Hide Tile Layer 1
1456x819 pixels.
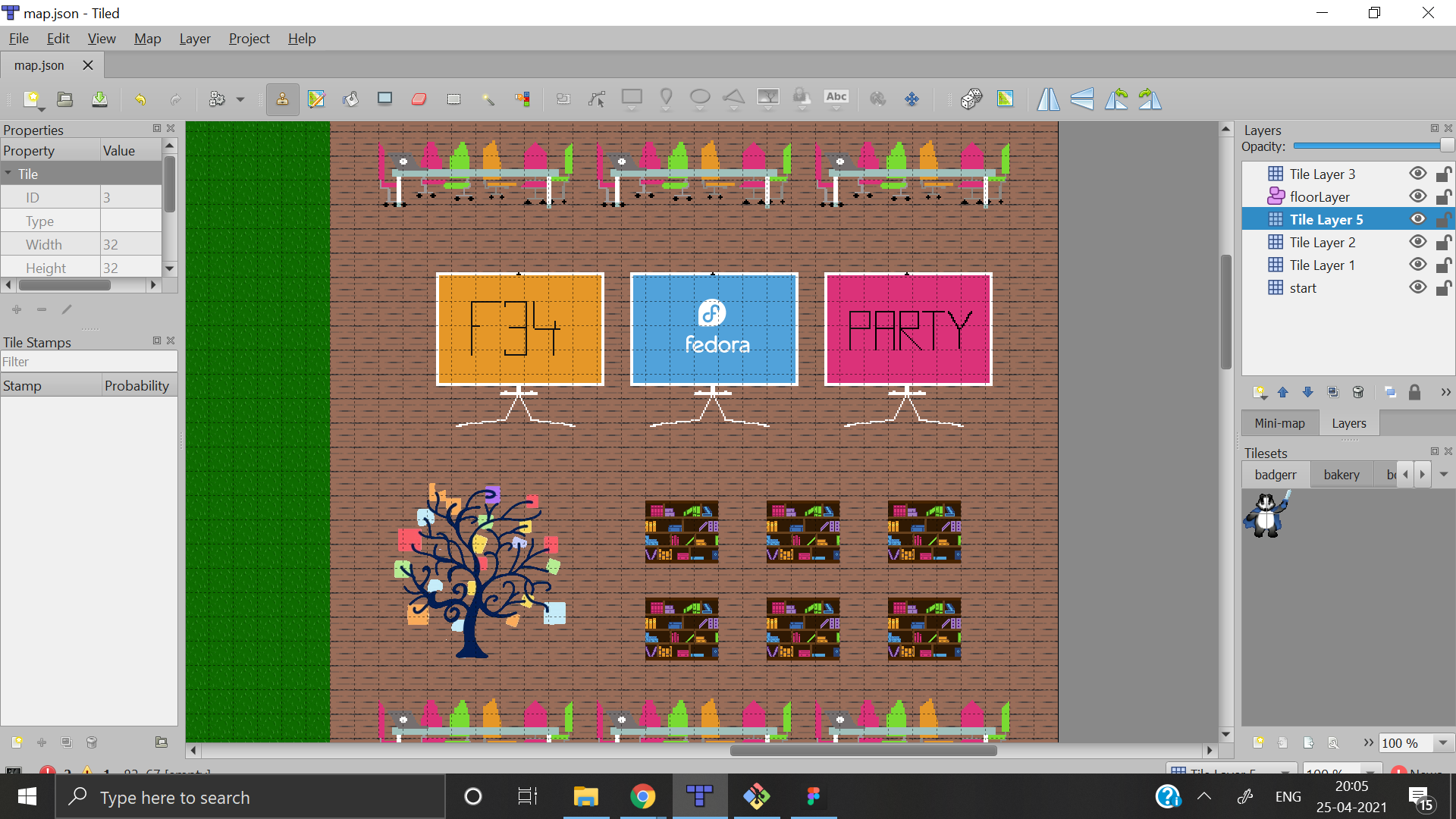coord(1417,265)
